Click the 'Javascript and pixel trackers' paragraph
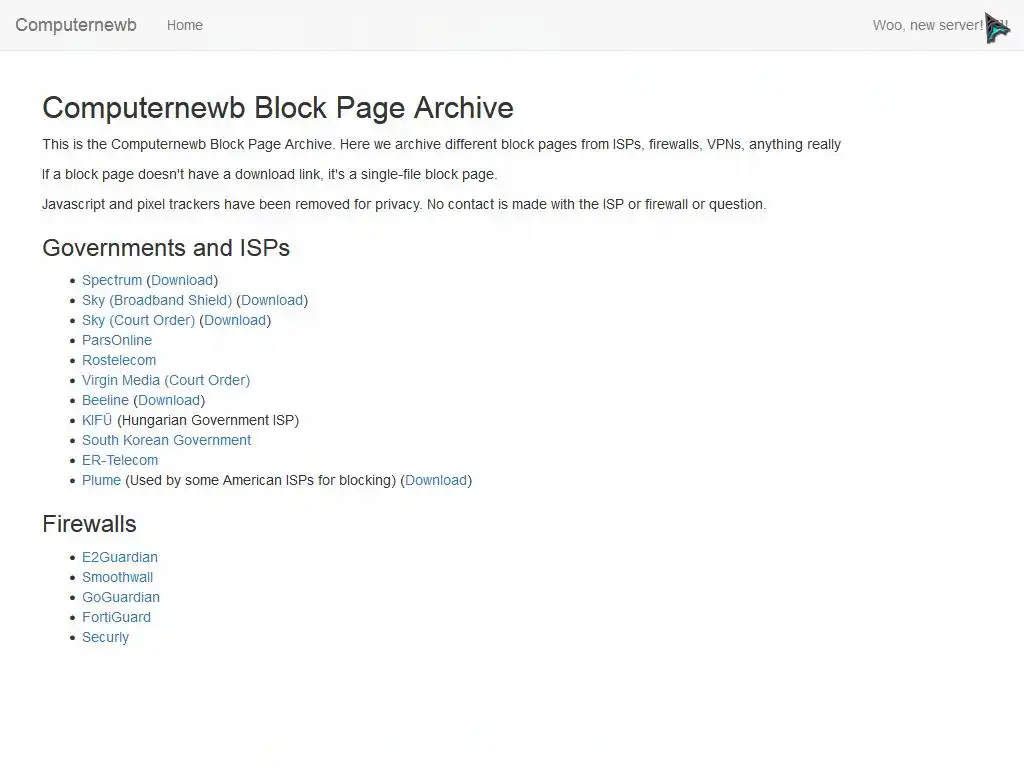Screen dimensions: 1024x768 [404, 204]
